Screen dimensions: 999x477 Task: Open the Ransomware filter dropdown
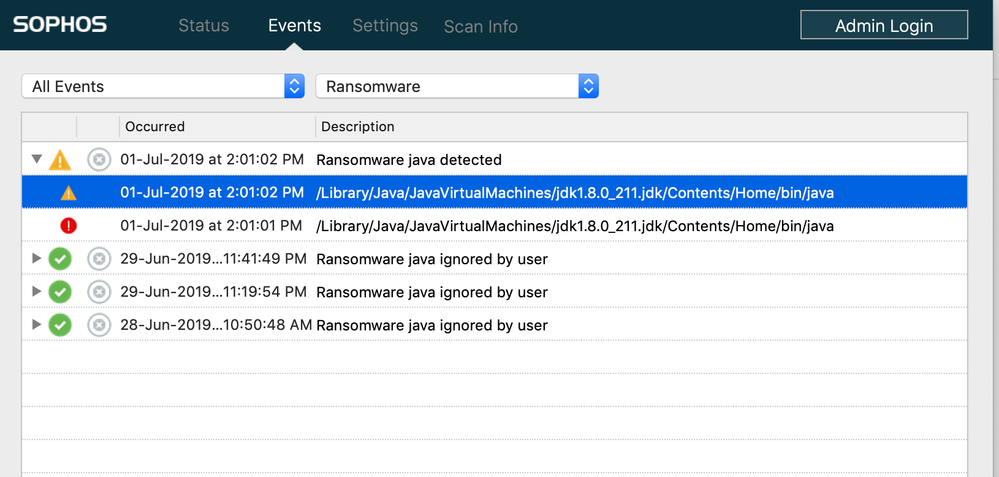point(457,86)
